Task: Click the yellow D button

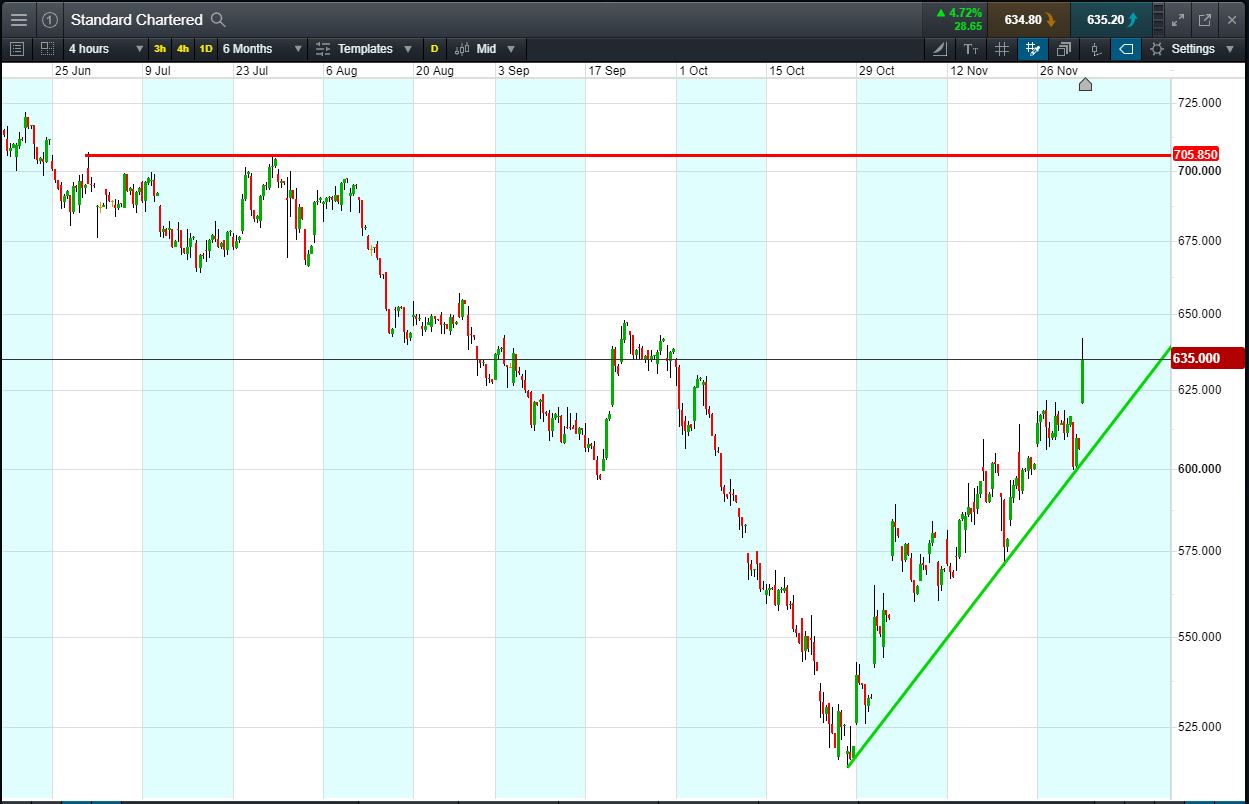Action: (434, 48)
